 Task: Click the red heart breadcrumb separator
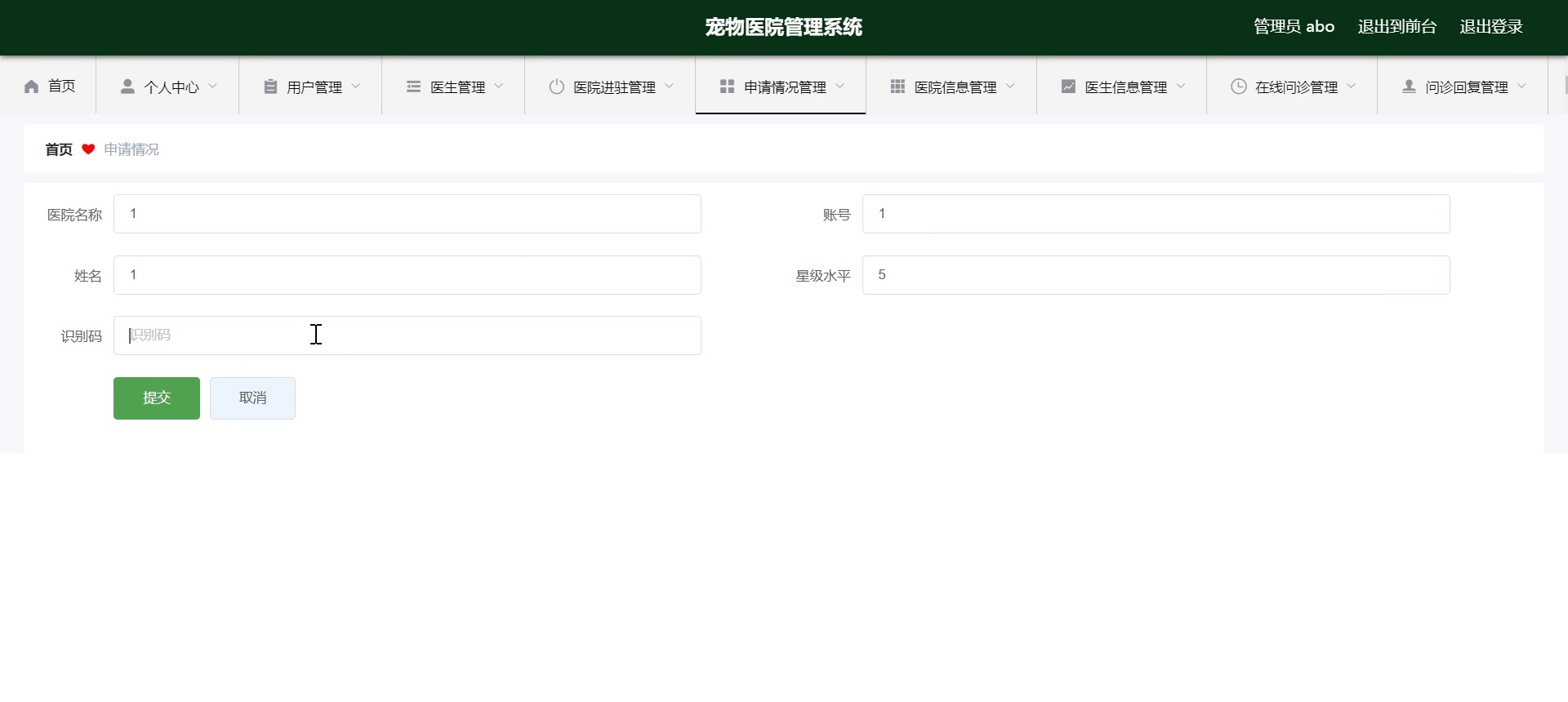88,149
